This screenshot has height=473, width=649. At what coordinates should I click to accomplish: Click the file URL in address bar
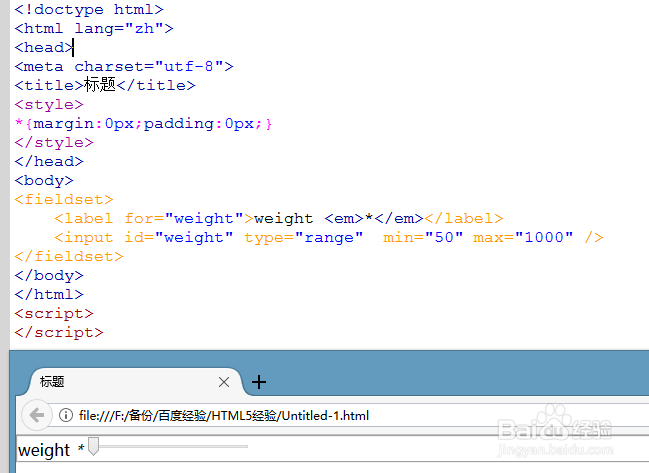point(224,415)
